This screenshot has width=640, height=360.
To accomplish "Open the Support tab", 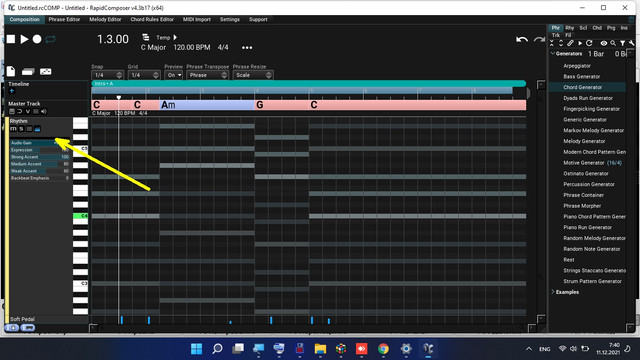I will [x=258, y=20].
